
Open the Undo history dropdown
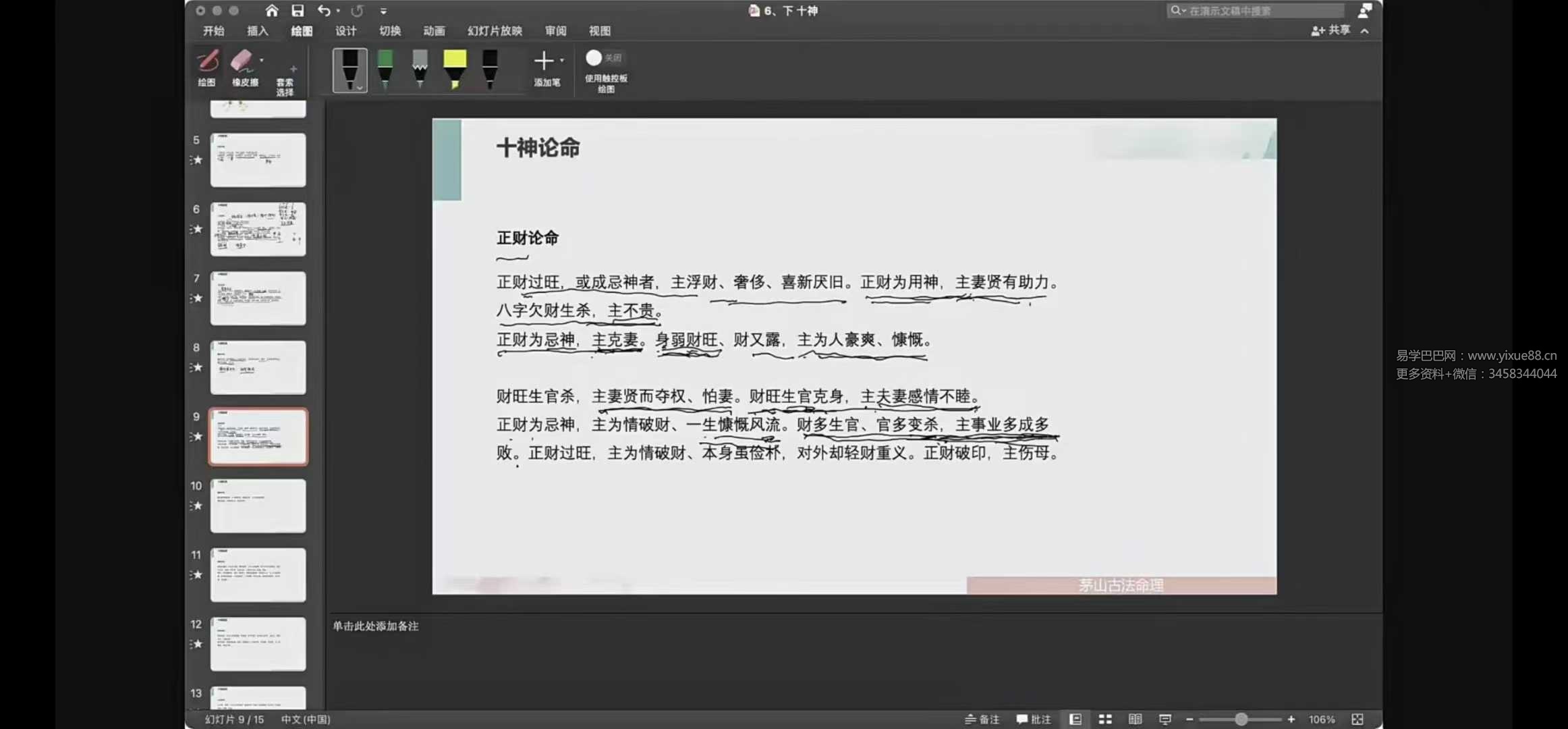click(338, 11)
